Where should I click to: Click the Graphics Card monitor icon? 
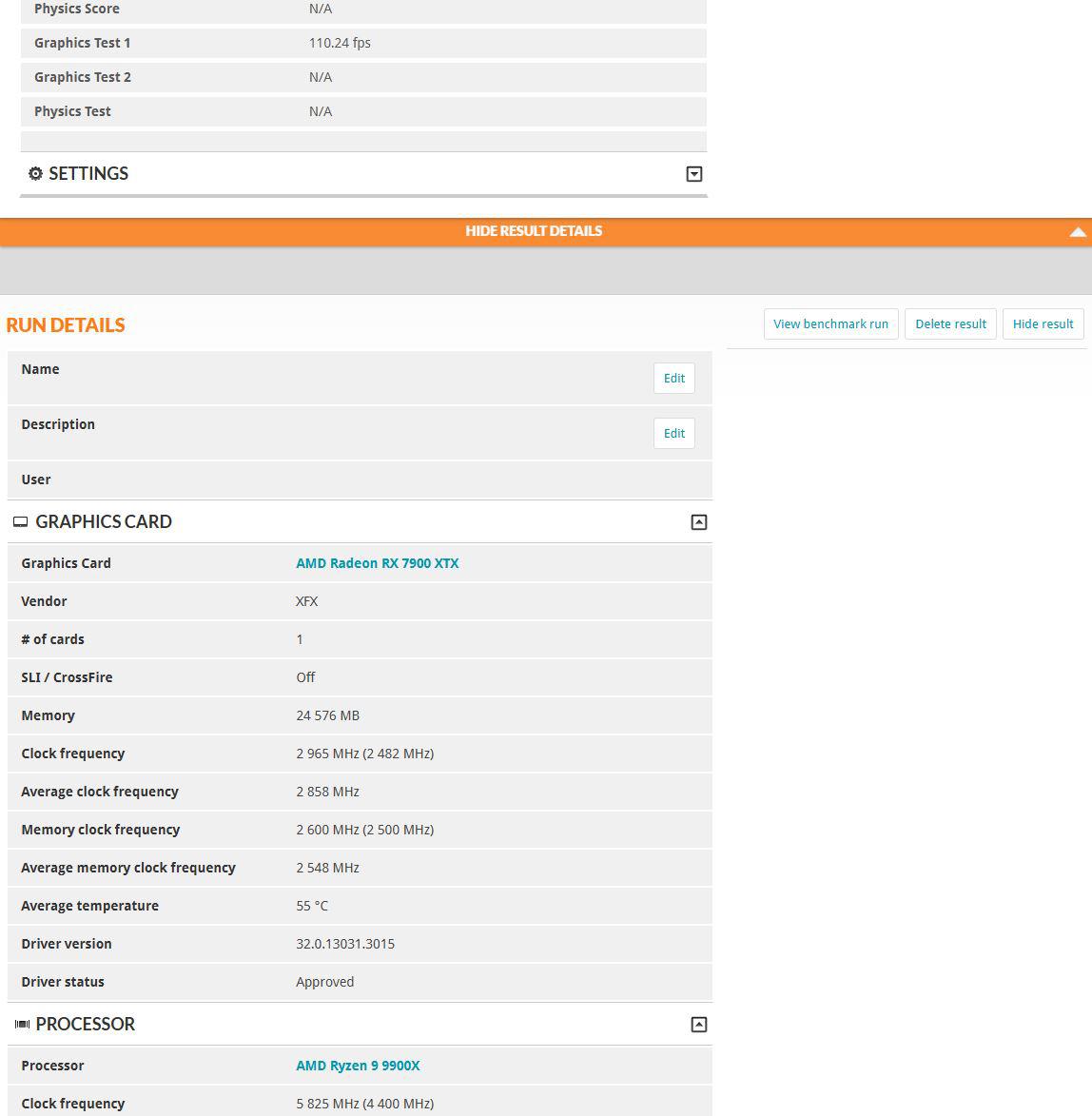21,522
